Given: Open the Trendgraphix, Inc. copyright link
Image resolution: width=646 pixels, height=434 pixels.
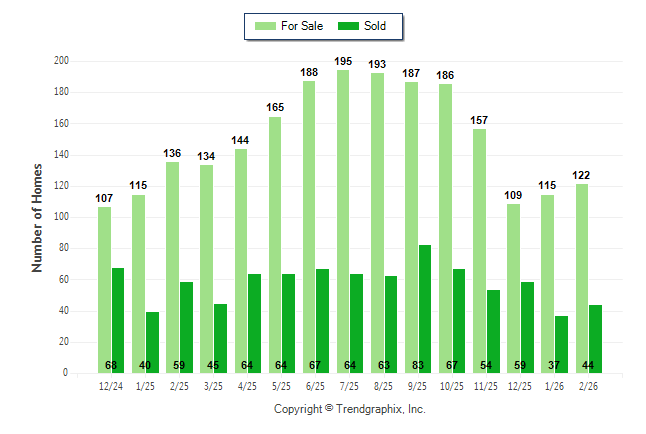Looking at the screenshot, I should (350, 409).
